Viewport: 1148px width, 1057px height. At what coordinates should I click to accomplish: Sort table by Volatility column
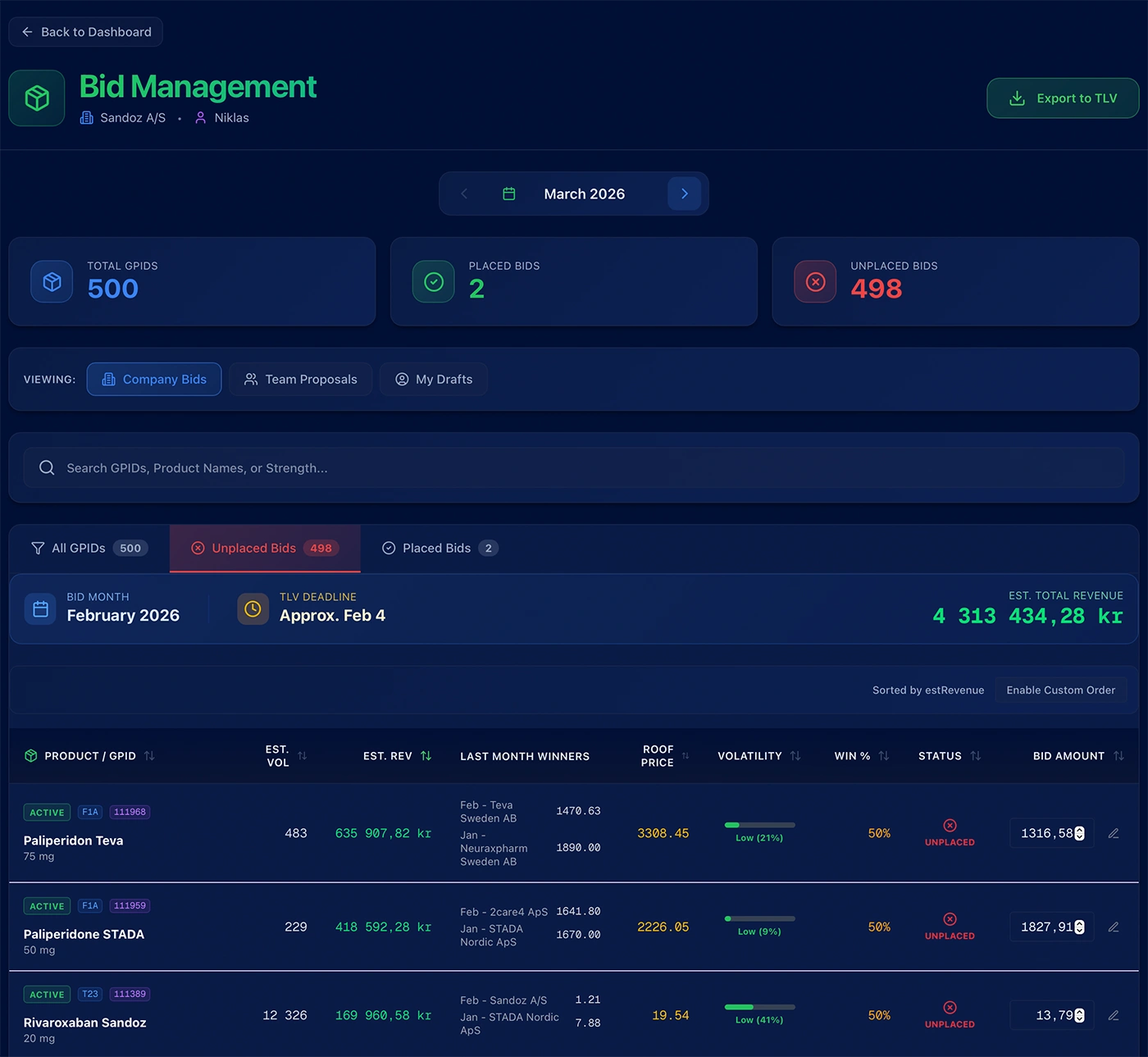click(x=795, y=756)
